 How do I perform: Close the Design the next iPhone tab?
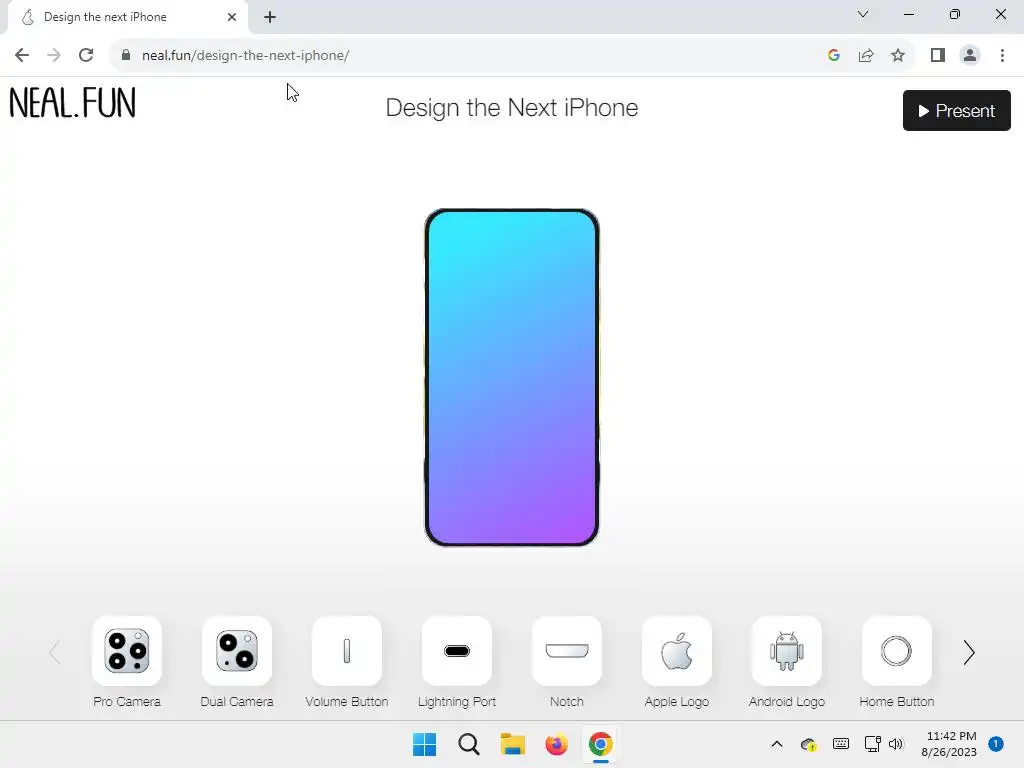tap(232, 17)
